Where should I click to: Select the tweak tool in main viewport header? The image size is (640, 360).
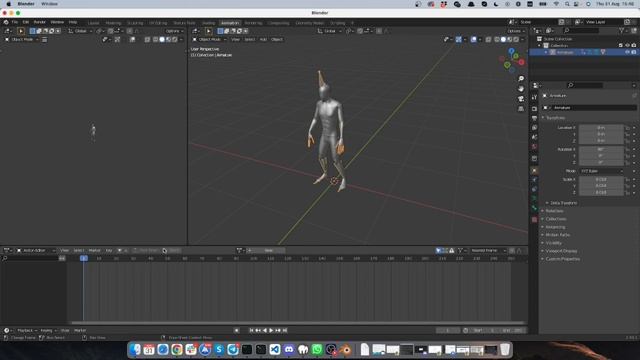(x=209, y=31)
